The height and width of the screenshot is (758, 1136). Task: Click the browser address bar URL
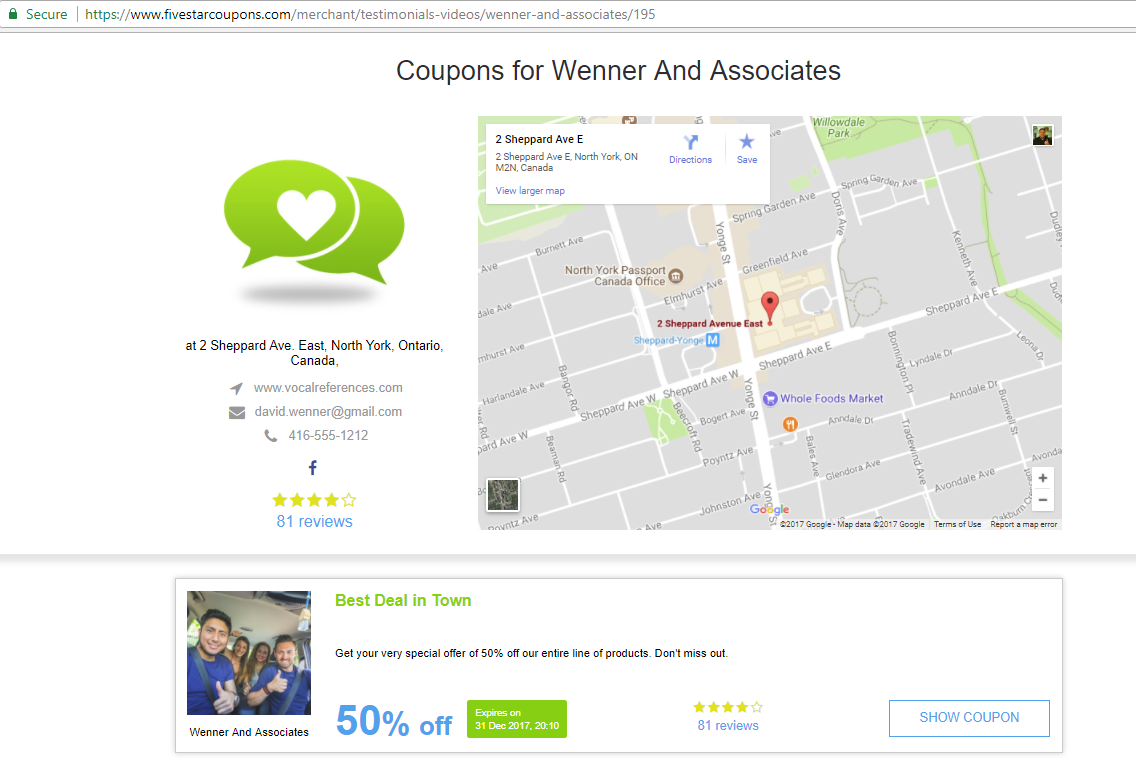[x=370, y=14]
